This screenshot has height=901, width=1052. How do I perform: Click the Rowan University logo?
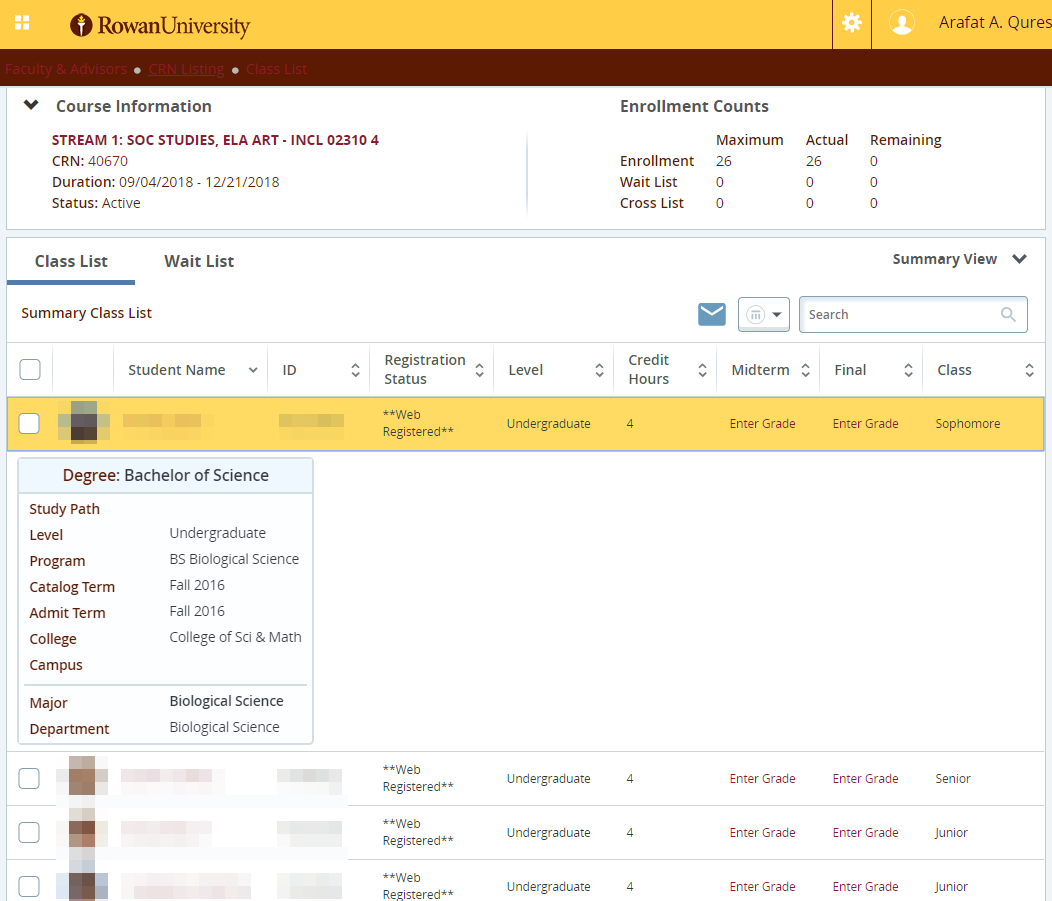tap(160, 25)
